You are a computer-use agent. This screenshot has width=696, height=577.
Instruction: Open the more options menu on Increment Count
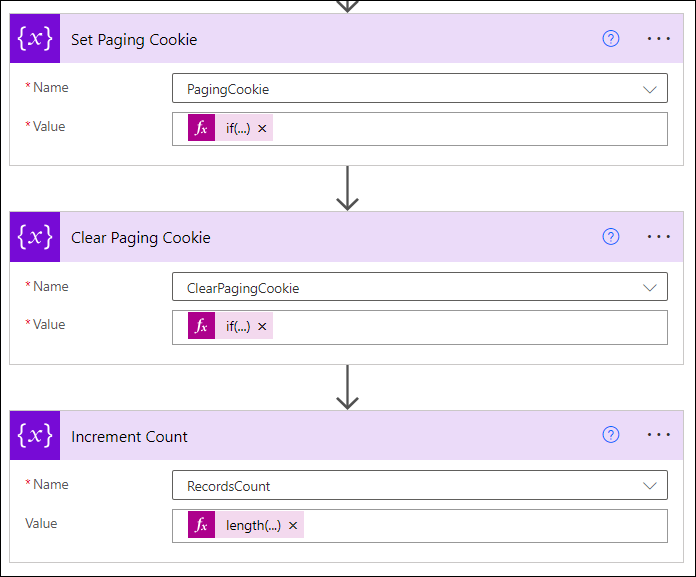[658, 435]
